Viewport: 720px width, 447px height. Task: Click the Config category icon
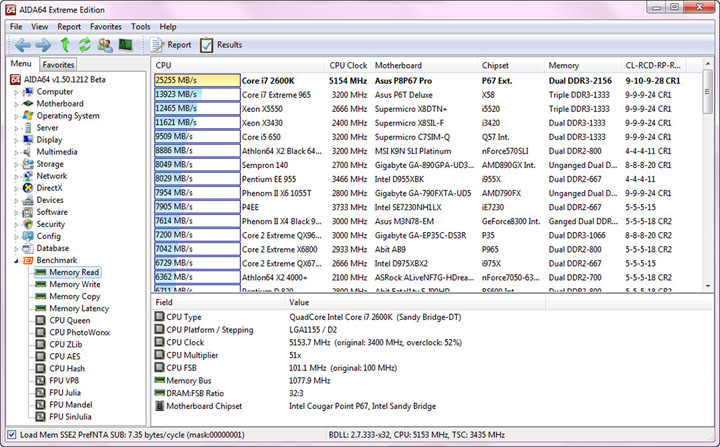(28, 236)
